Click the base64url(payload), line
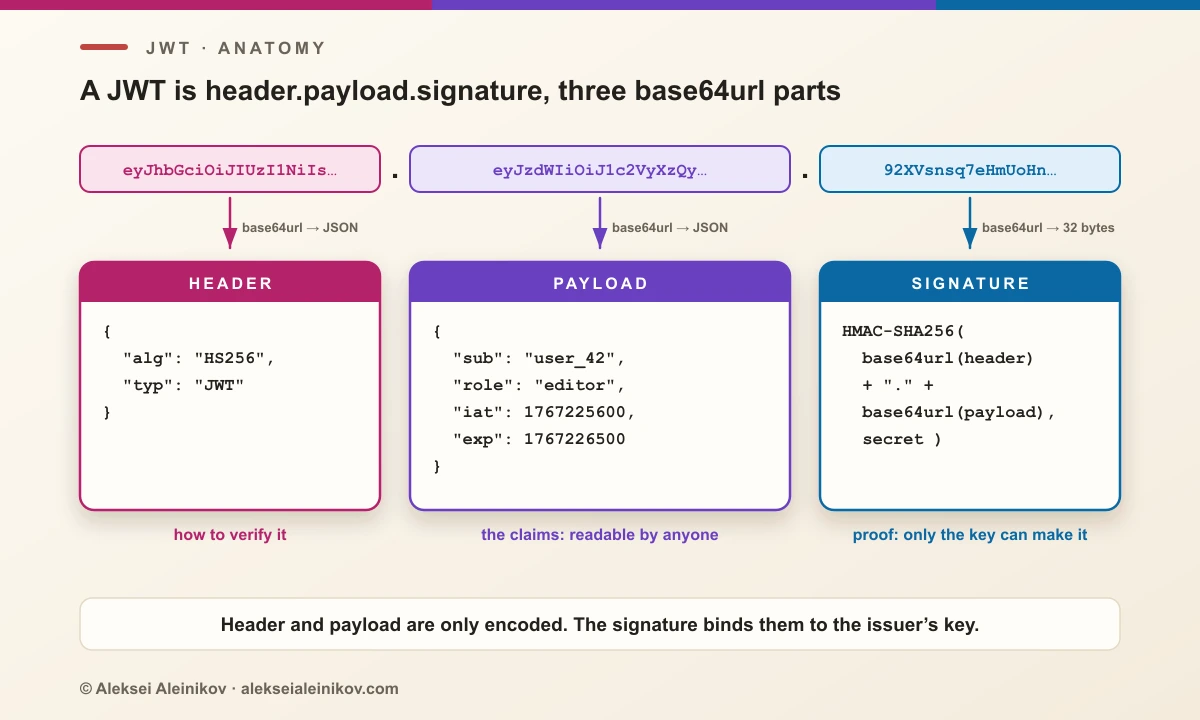 click(958, 412)
